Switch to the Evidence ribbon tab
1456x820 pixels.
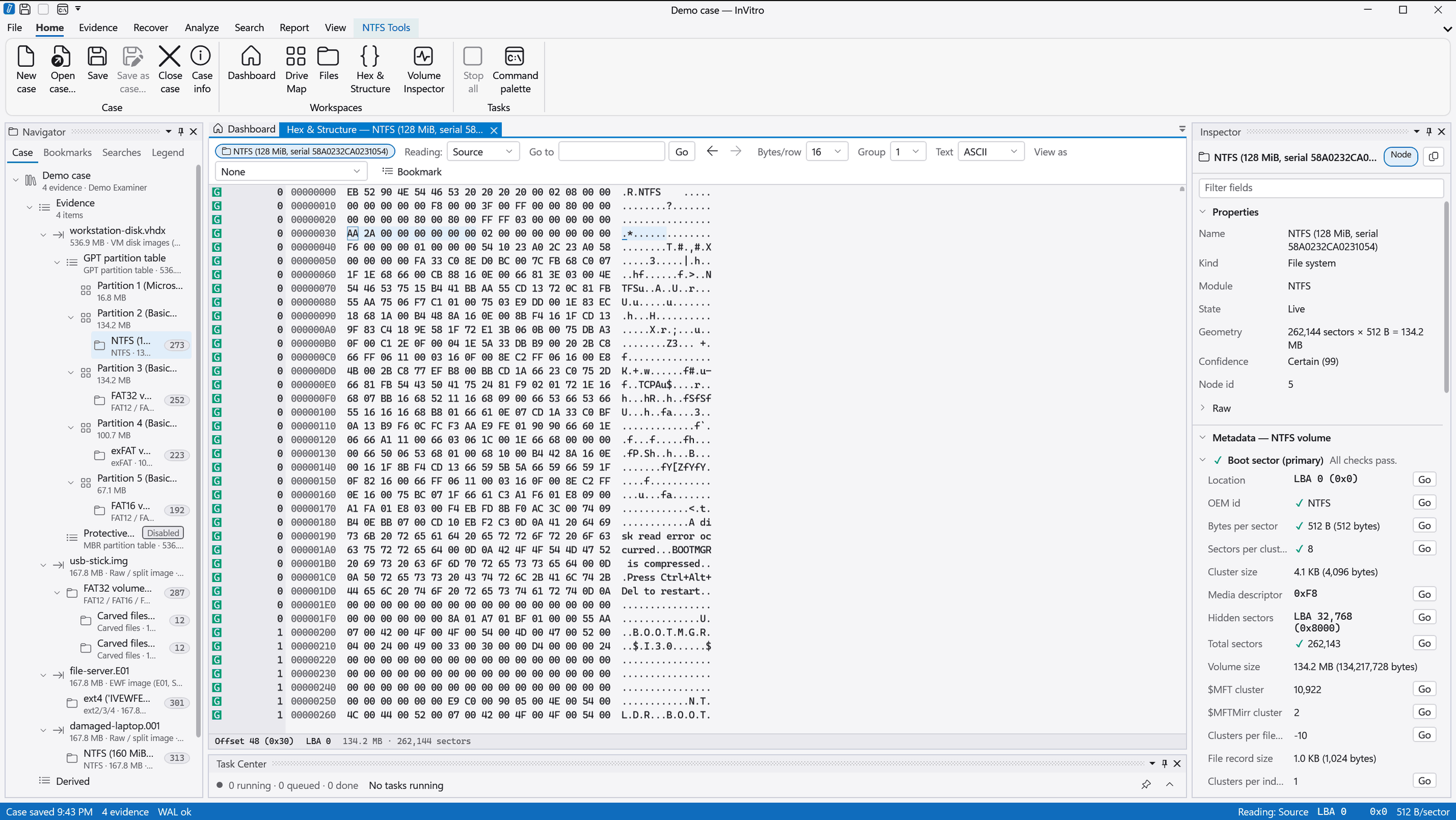coord(98,27)
